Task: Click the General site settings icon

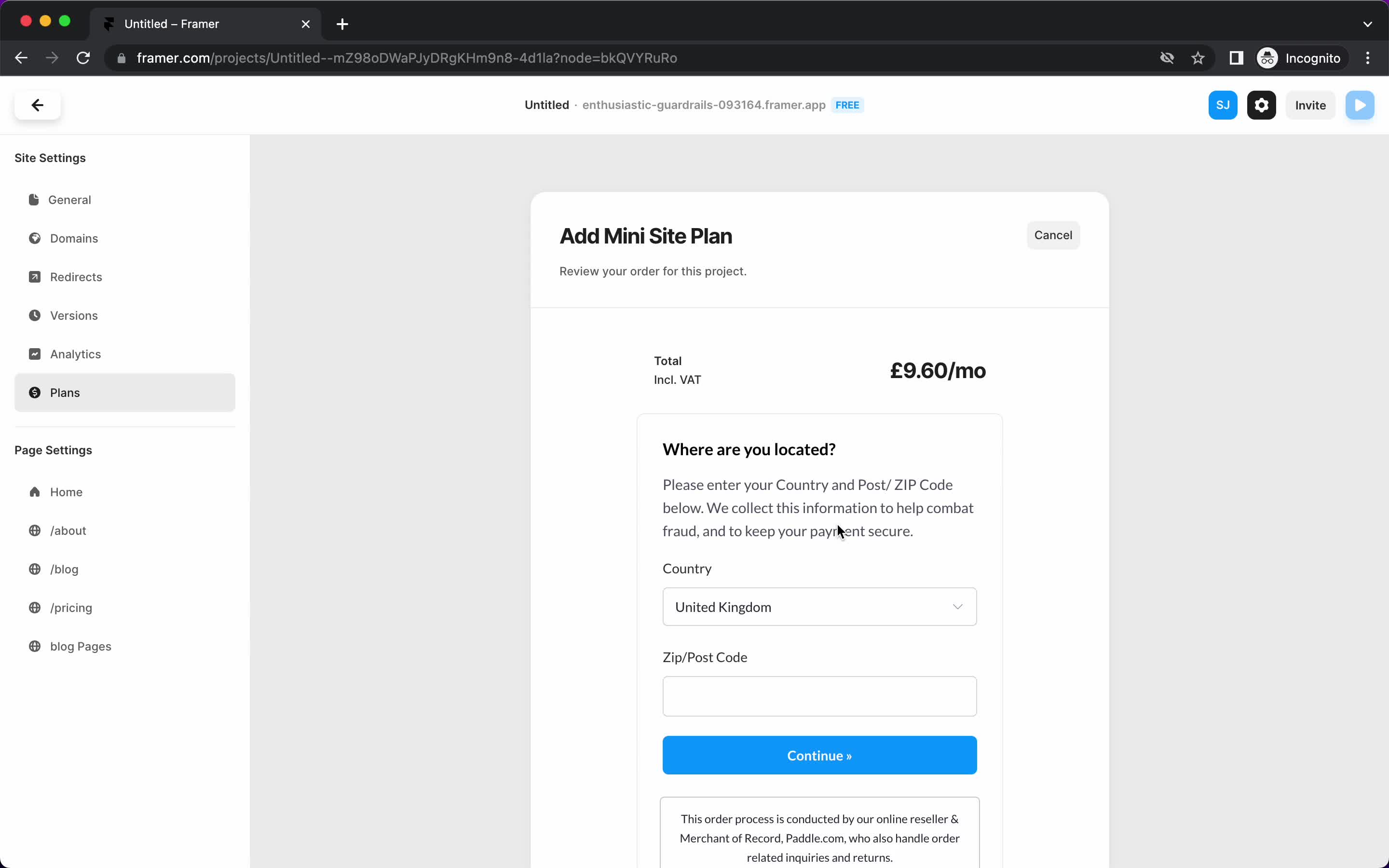Action: point(34,199)
